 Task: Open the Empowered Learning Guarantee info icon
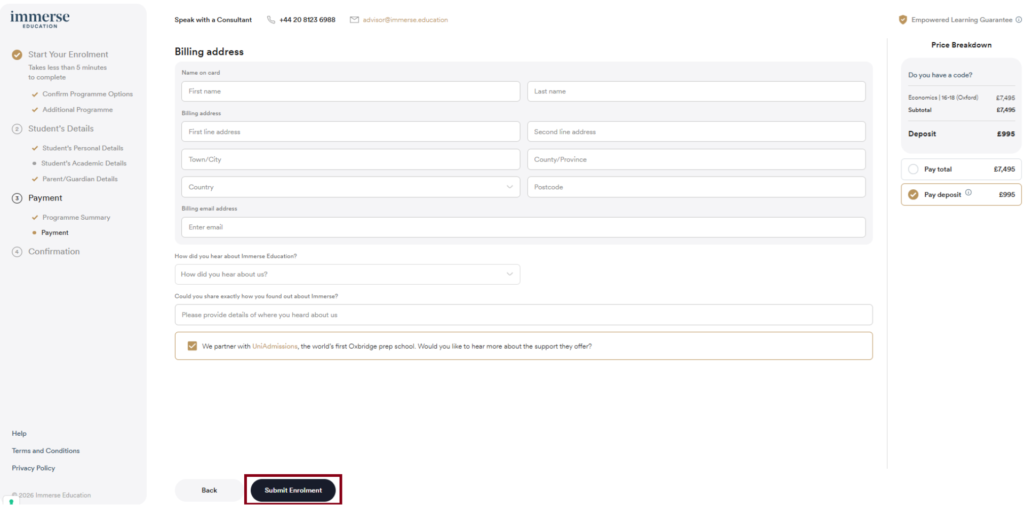[1019, 20]
